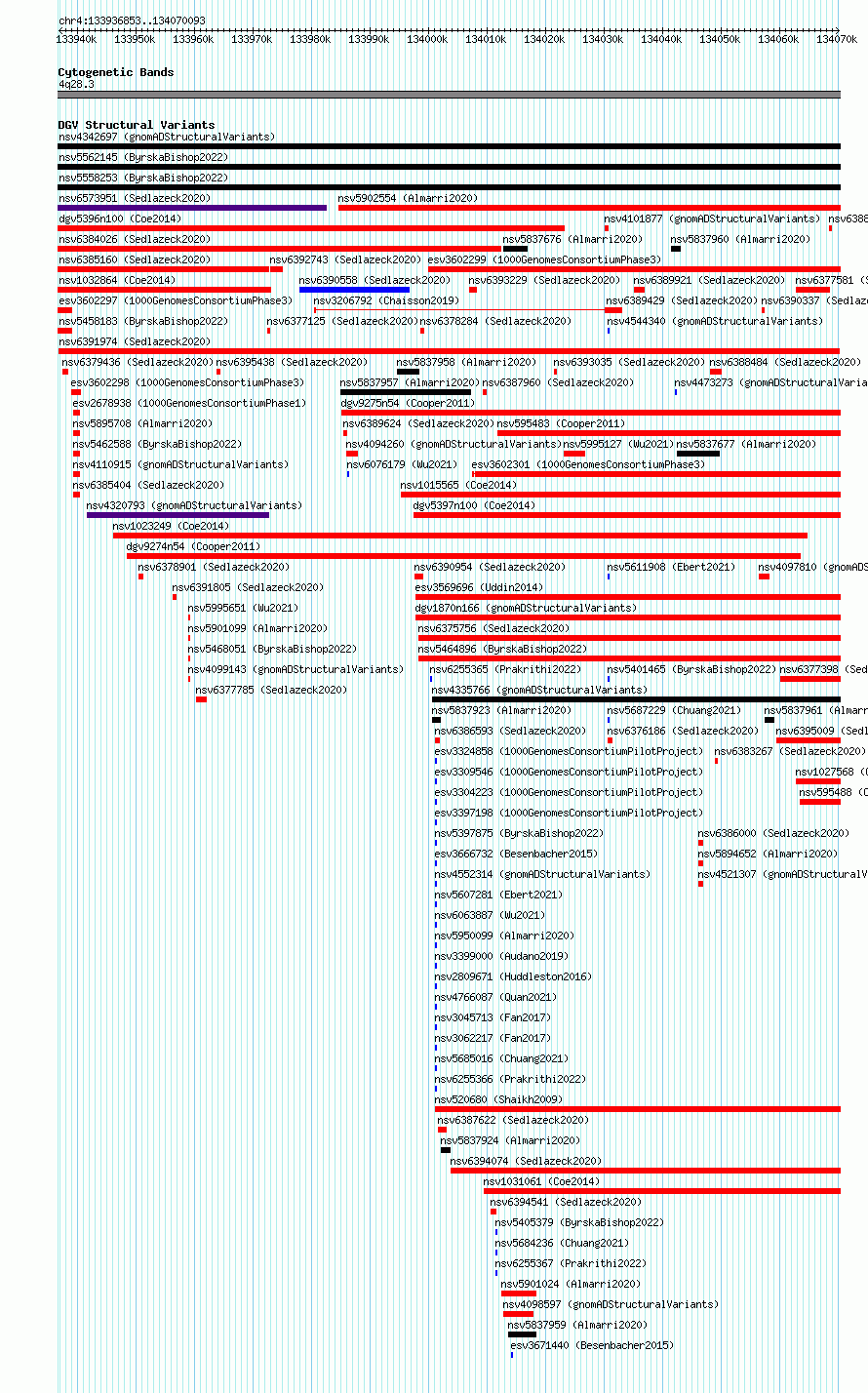Click the dgv9274n54 Cooper2011 label
The image size is (868, 1393).
pos(193,546)
